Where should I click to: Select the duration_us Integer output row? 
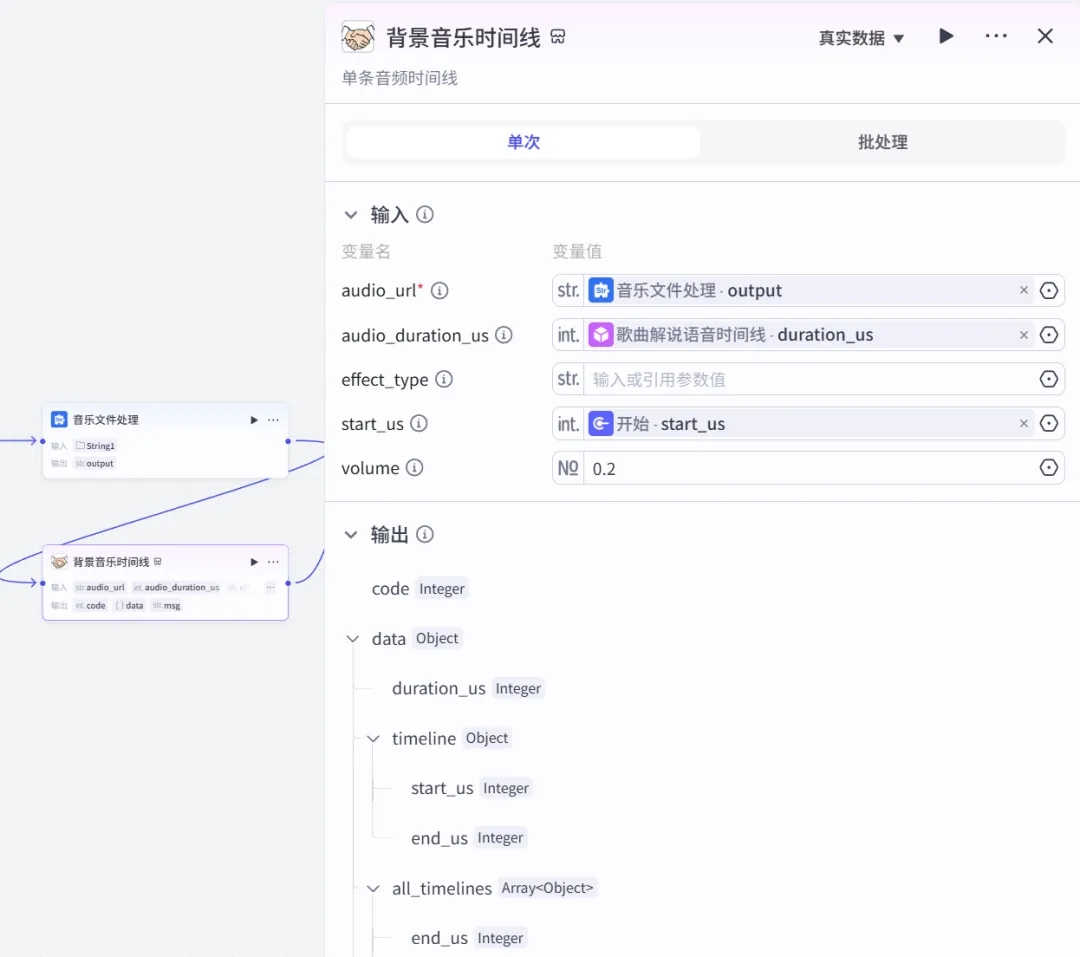[468, 688]
